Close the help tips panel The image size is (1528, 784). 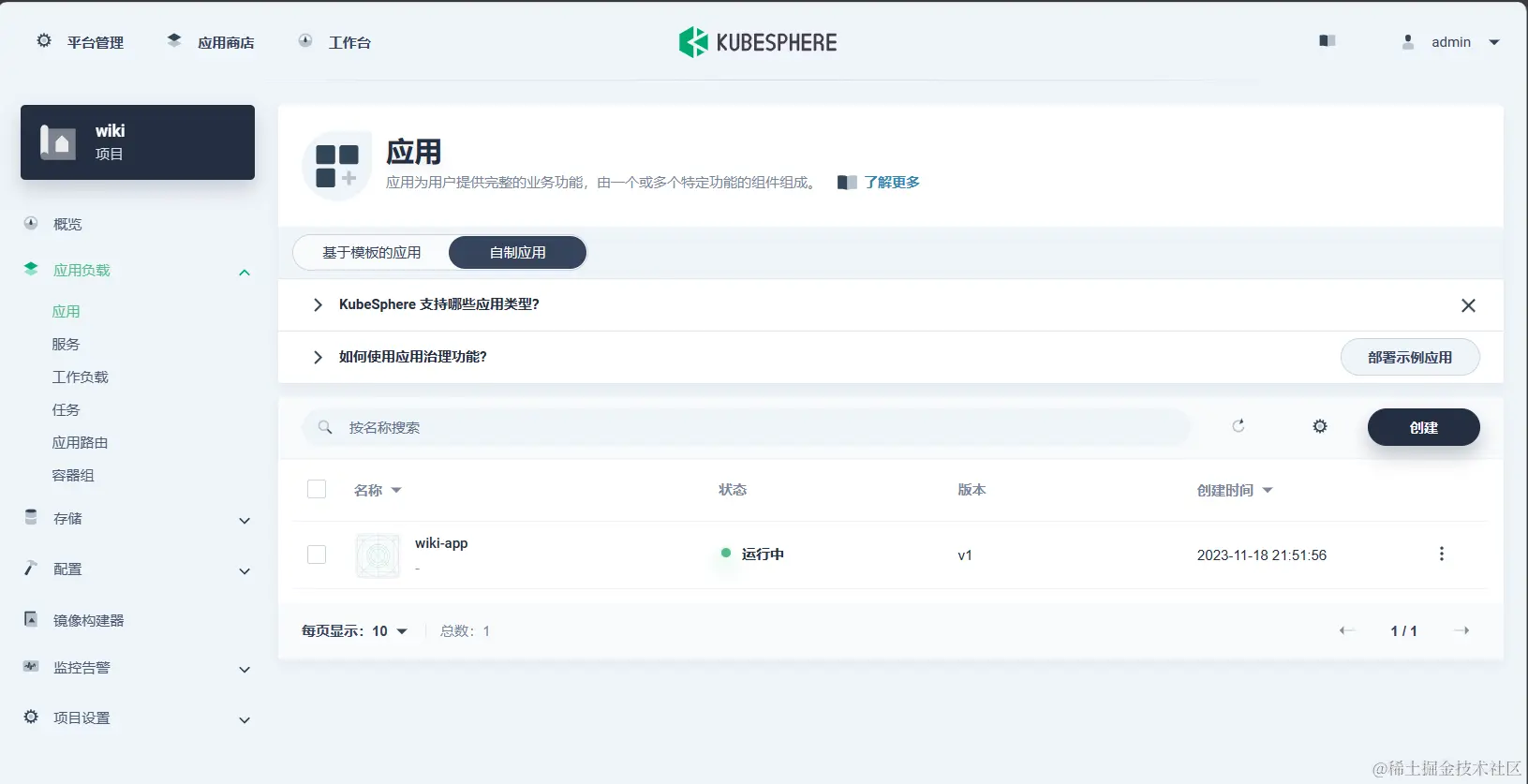tap(1468, 305)
